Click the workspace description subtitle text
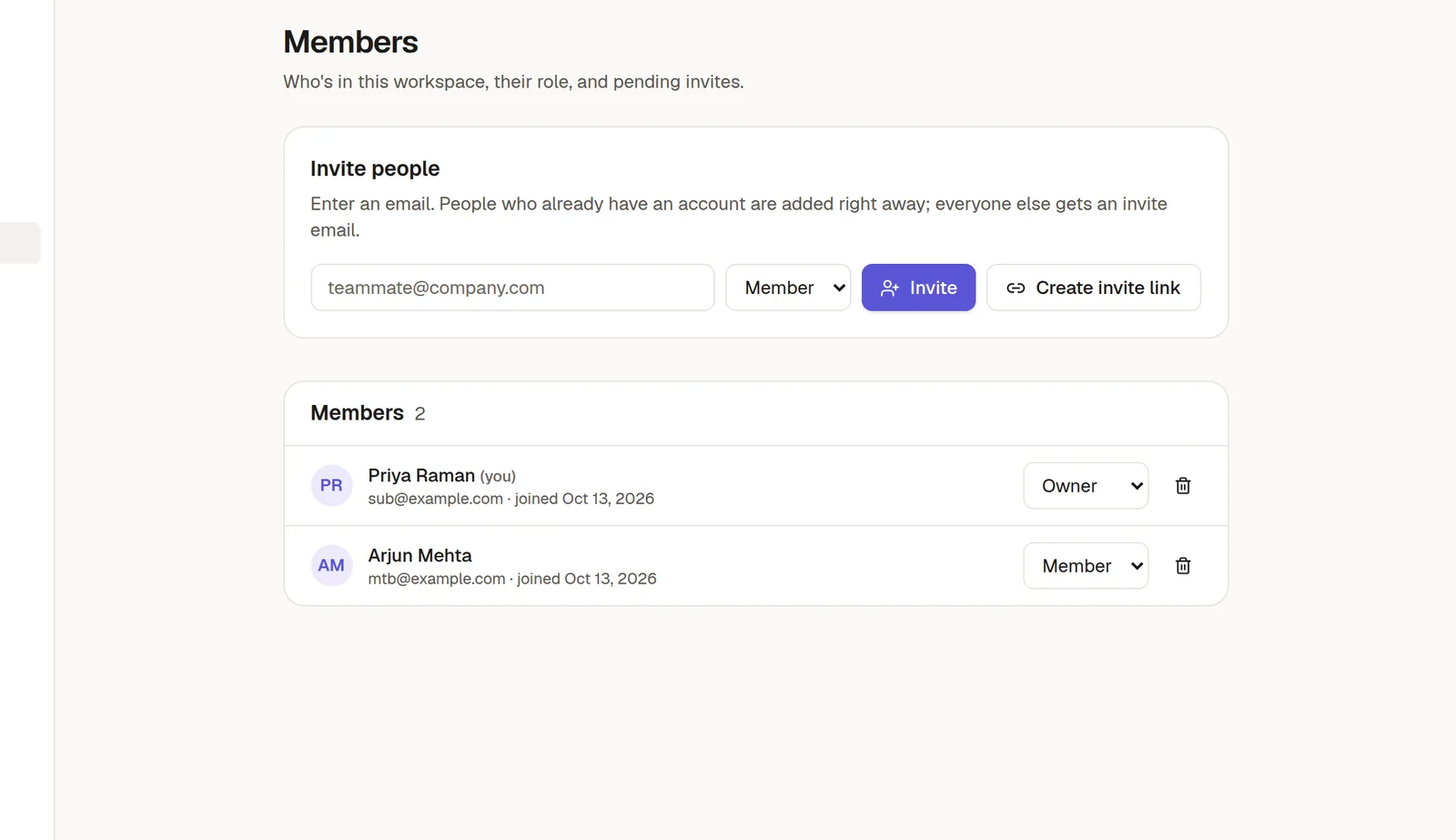Screen dimensions: 1456x840 513,82
